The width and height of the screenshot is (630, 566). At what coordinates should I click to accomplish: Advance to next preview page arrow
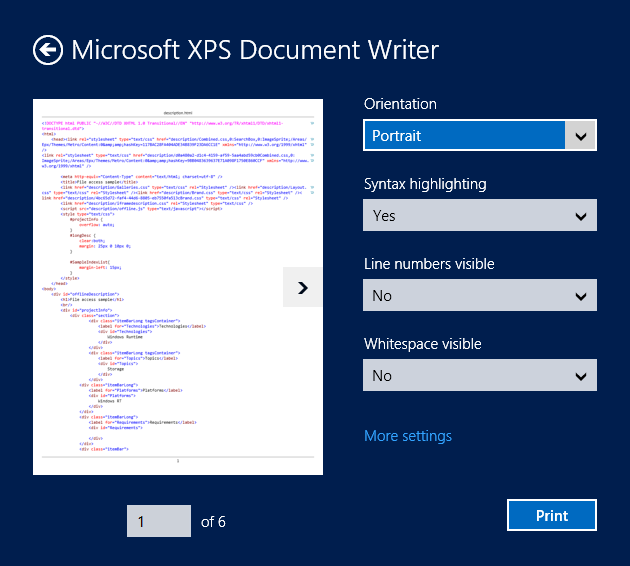303,287
